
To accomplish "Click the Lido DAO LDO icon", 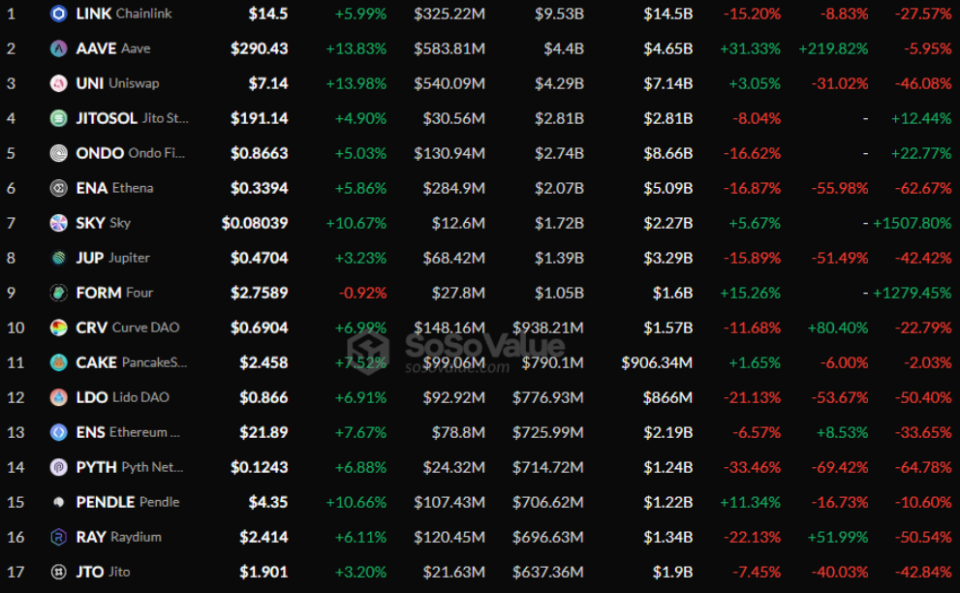I will point(58,397).
